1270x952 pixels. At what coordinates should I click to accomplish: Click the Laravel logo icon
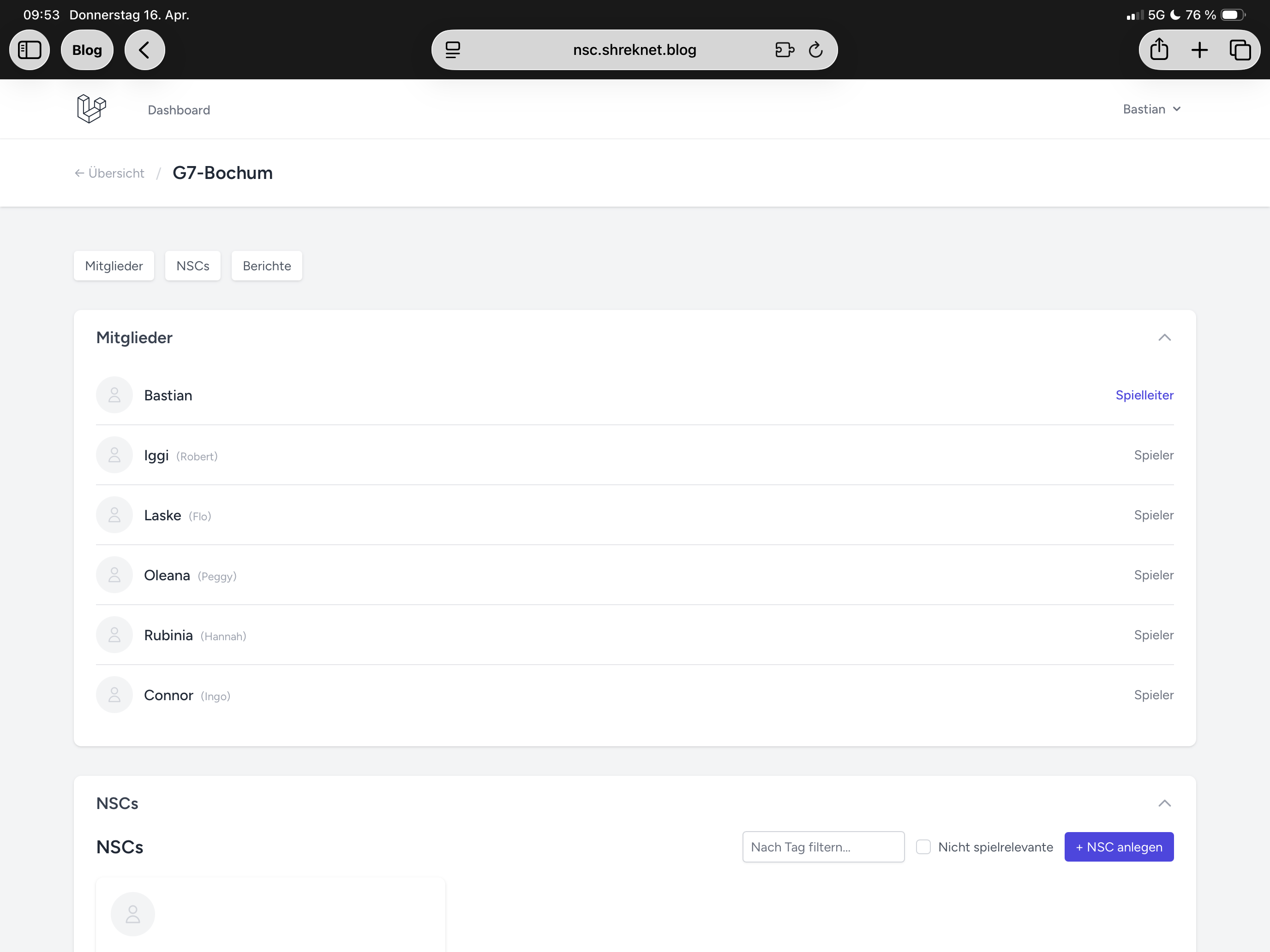click(91, 108)
